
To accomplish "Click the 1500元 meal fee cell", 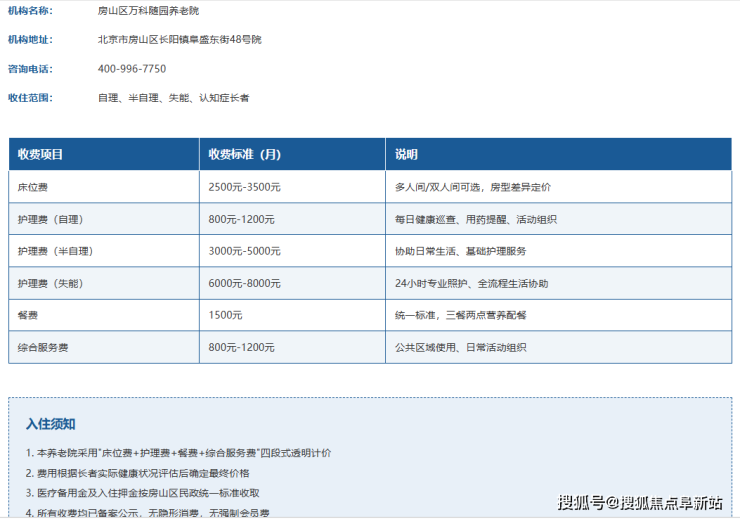I will 292,315.
